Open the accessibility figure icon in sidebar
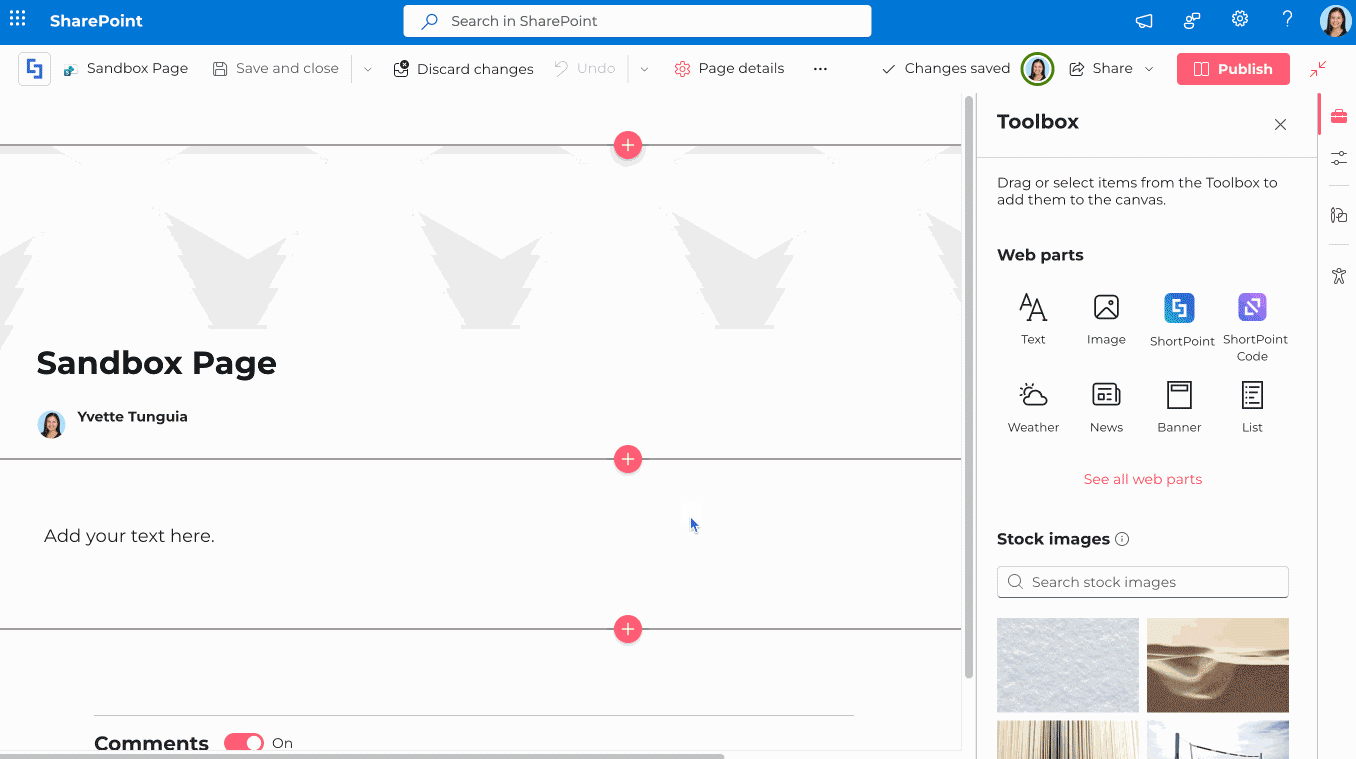Screen dimensions: 1356x759 (1339, 276)
